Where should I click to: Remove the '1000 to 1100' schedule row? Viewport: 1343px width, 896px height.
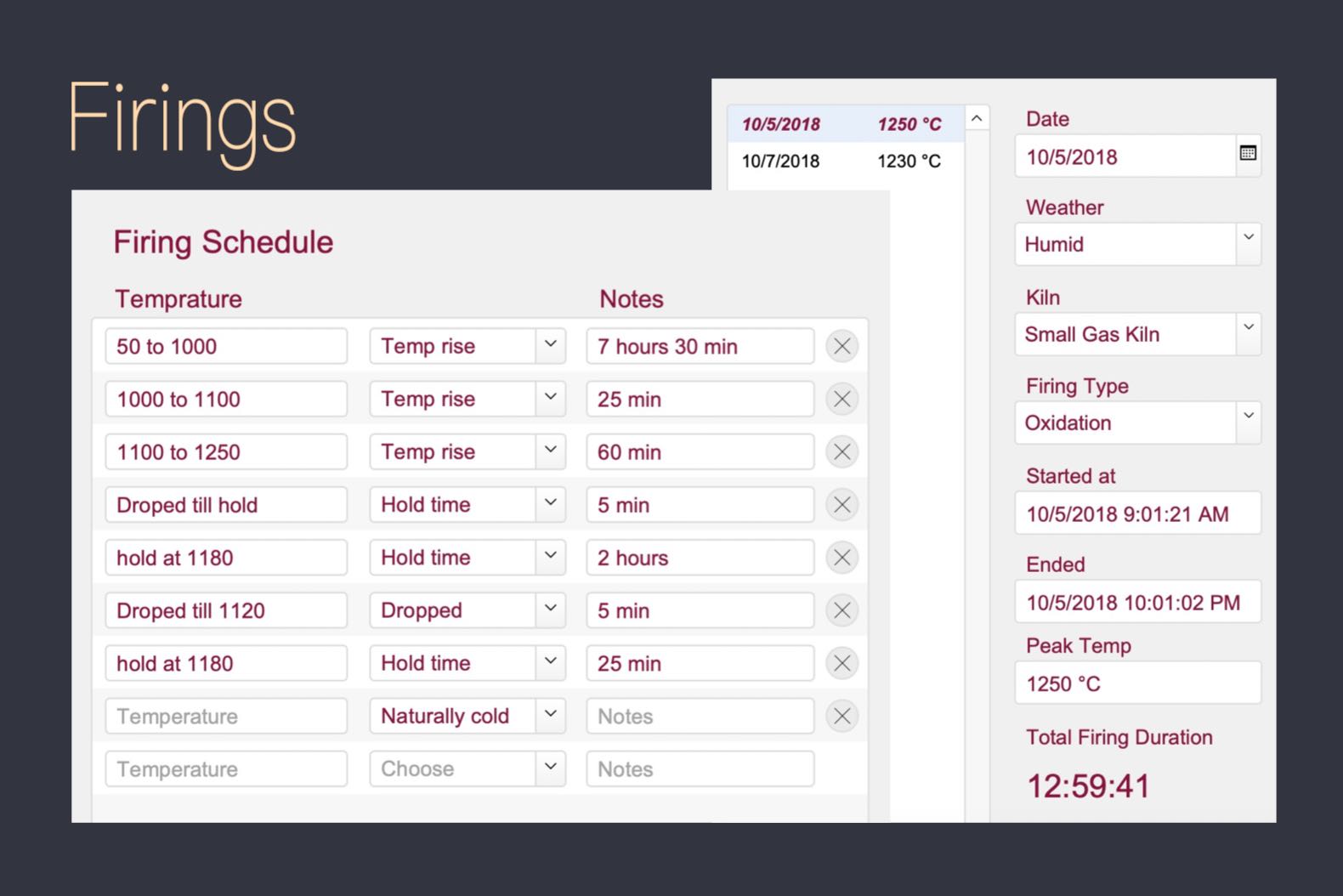[841, 400]
